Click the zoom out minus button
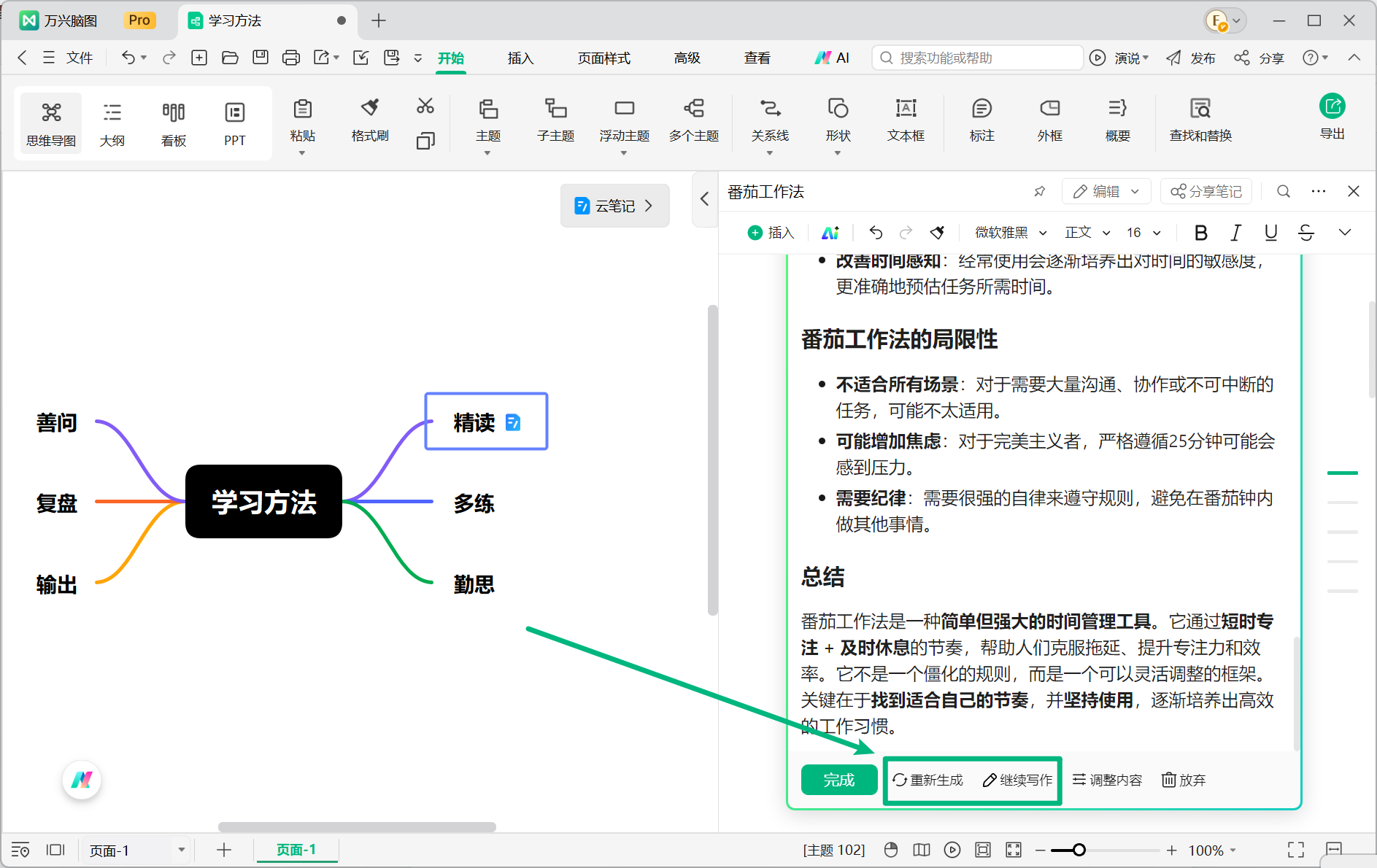This screenshot has height=868, width=1377. pyautogui.click(x=1040, y=850)
